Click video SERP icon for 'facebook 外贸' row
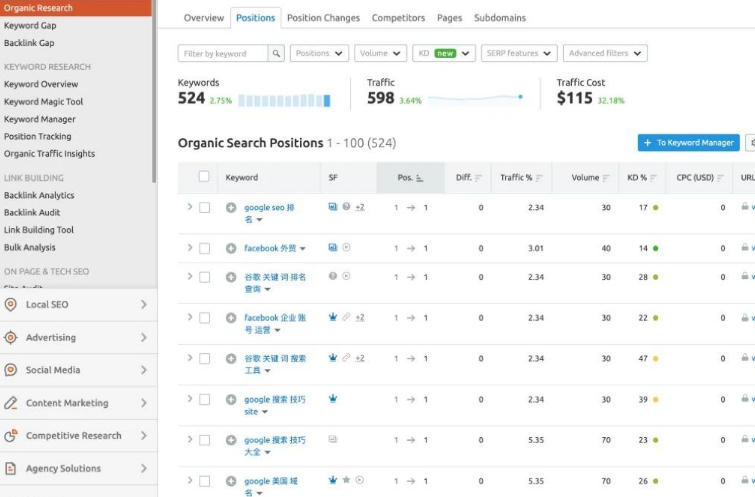The height and width of the screenshot is (497, 755). [x=346, y=247]
